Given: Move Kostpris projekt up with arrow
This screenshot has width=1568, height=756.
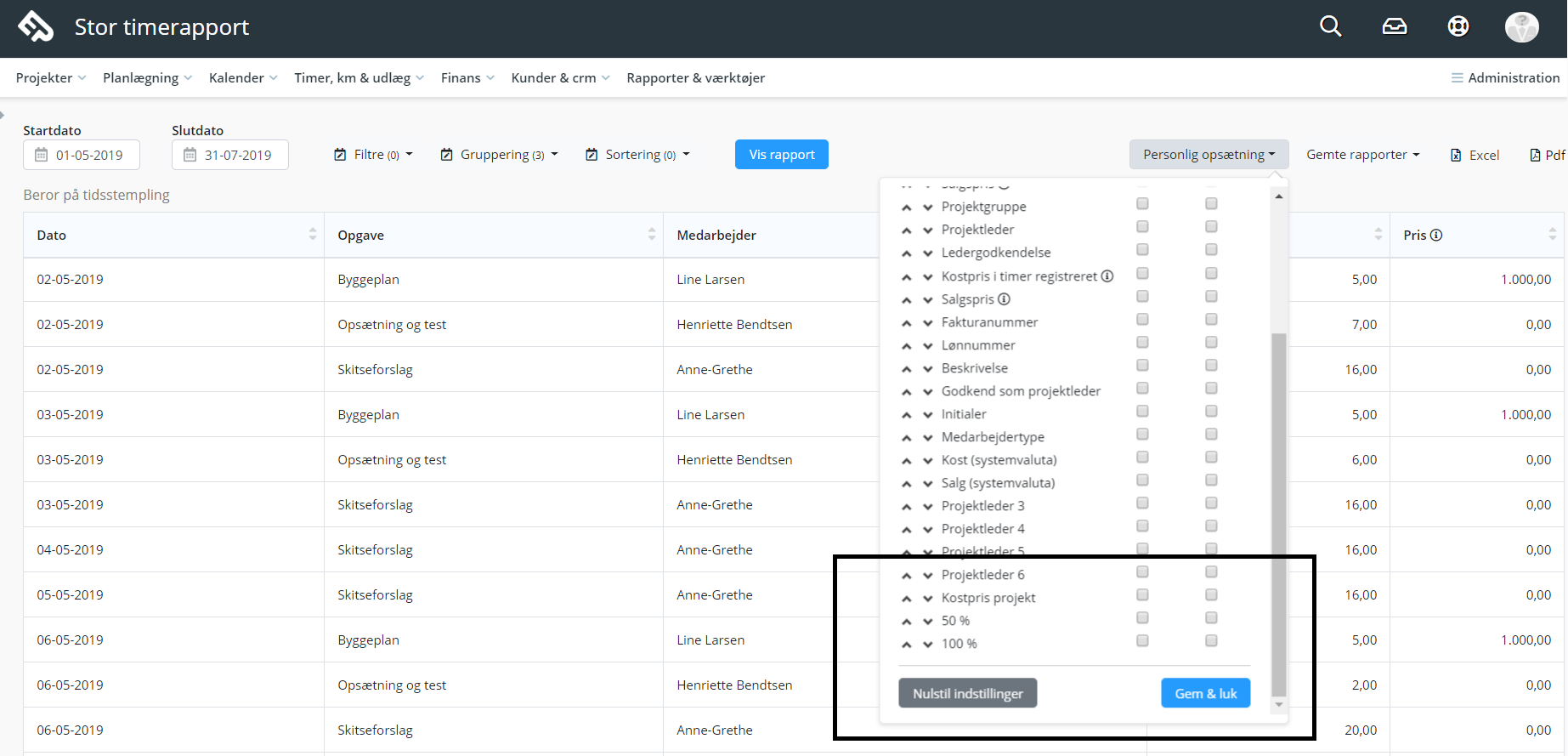Looking at the screenshot, I should (907, 599).
